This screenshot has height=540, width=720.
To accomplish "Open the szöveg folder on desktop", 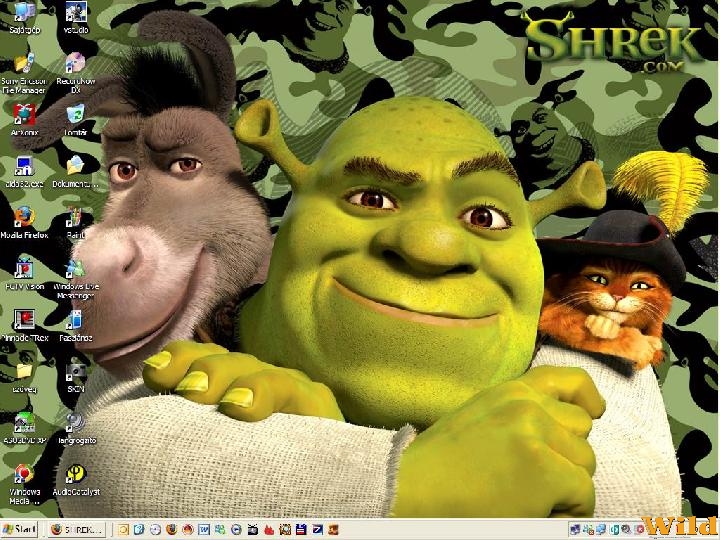I will point(24,377).
